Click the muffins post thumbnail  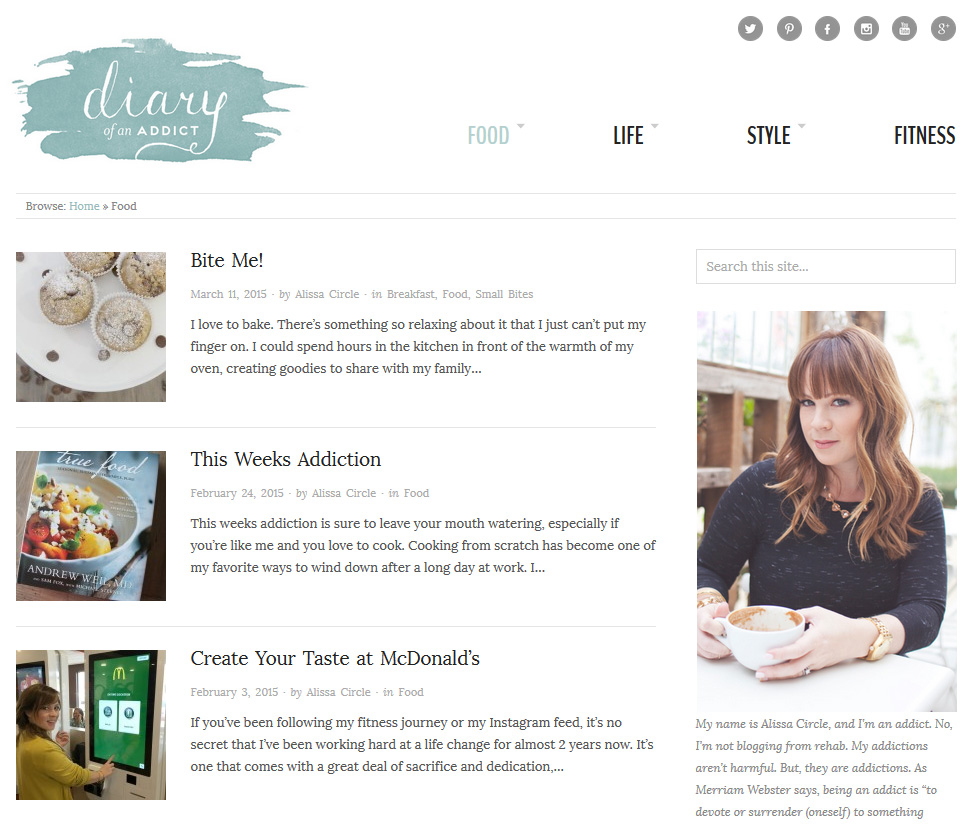click(91, 326)
